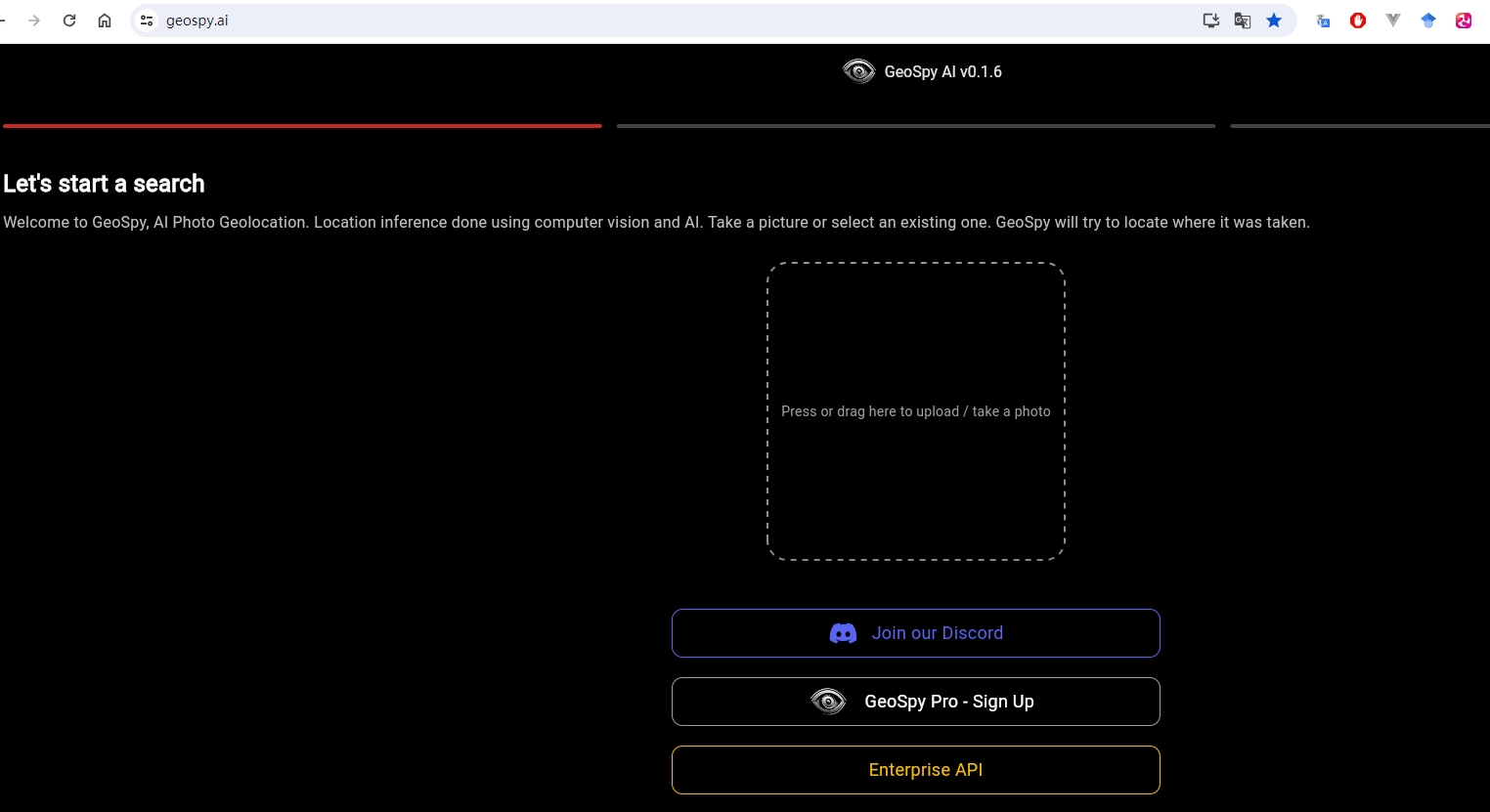Viewport: 1490px width, 812px height.
Task: Click the gray third step progress bar
Action: [1360, 126]
